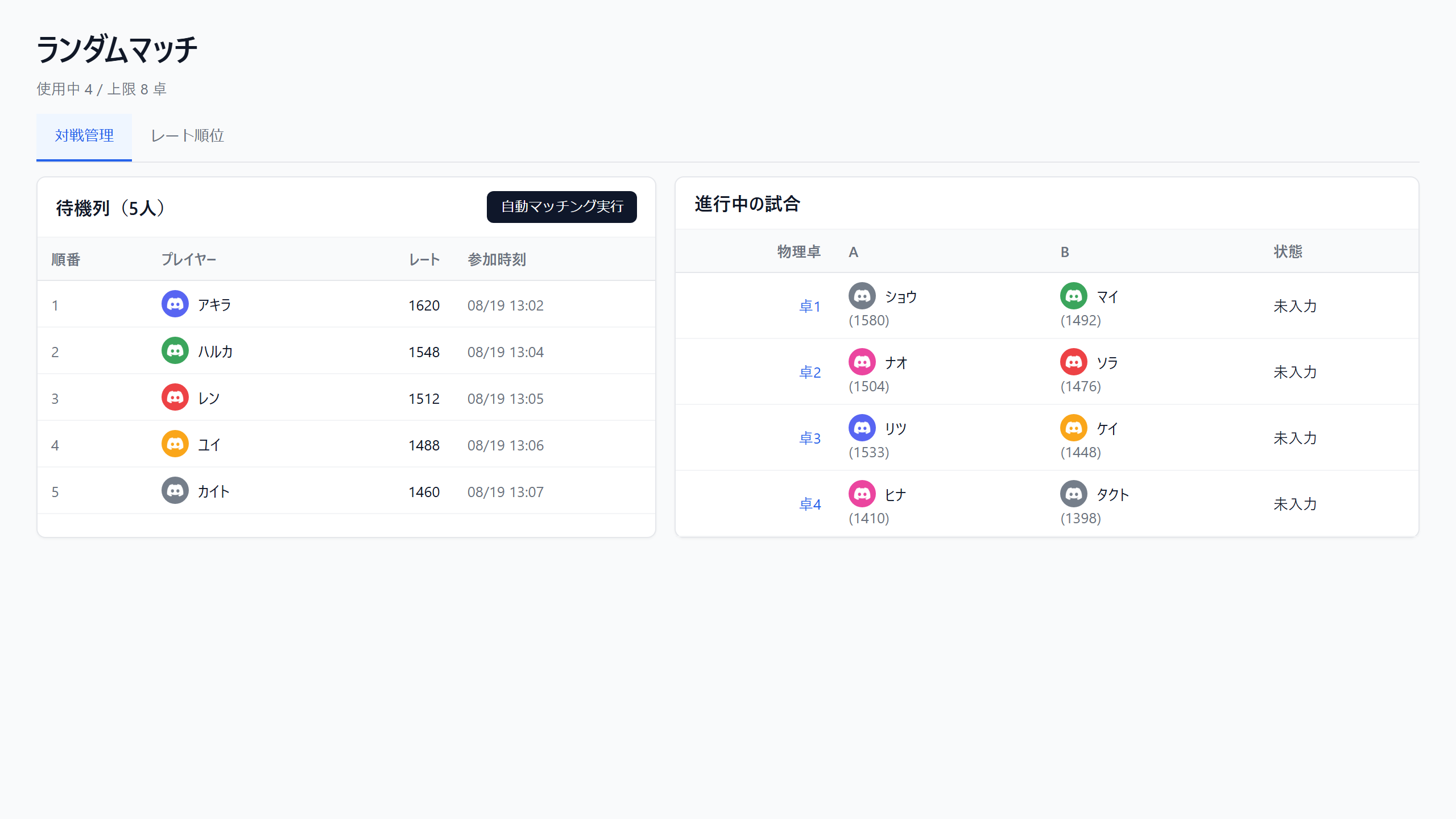Image resolution: width=1456 pixels, height=819 pixels.
Task: Open the 卓1 table link
Action: click(x=810, y=307)
